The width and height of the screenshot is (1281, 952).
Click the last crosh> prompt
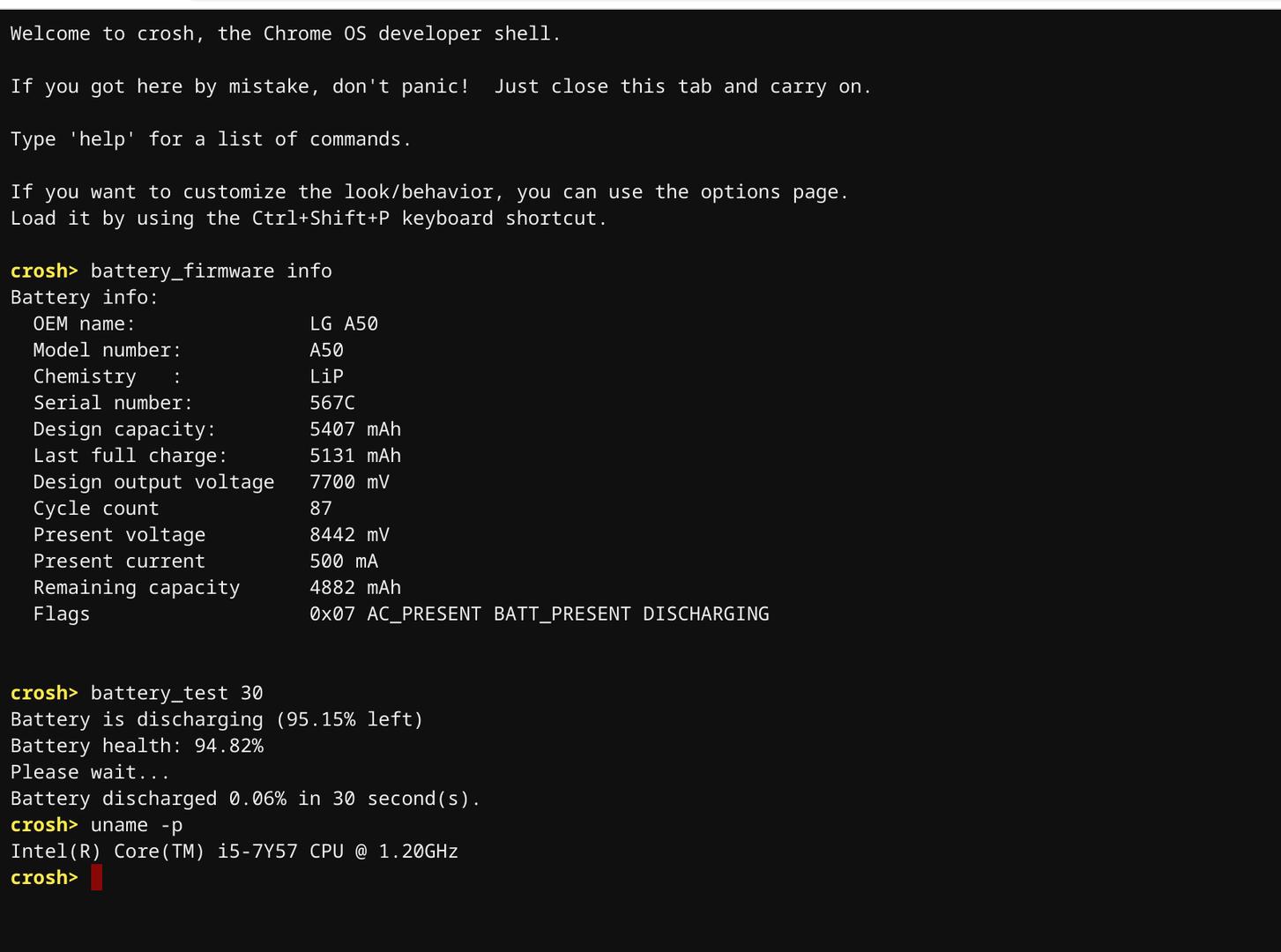pos(44,878)
